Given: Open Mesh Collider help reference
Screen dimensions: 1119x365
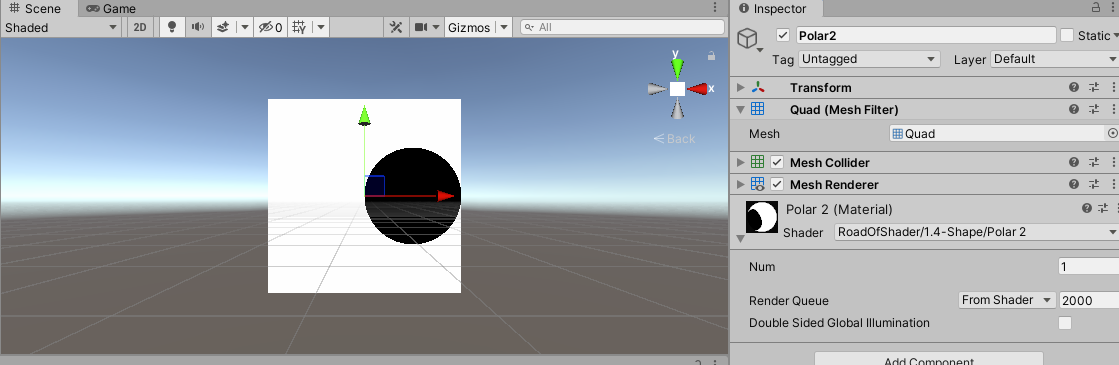Looking at the screenshot, I should pos(1074,162).
